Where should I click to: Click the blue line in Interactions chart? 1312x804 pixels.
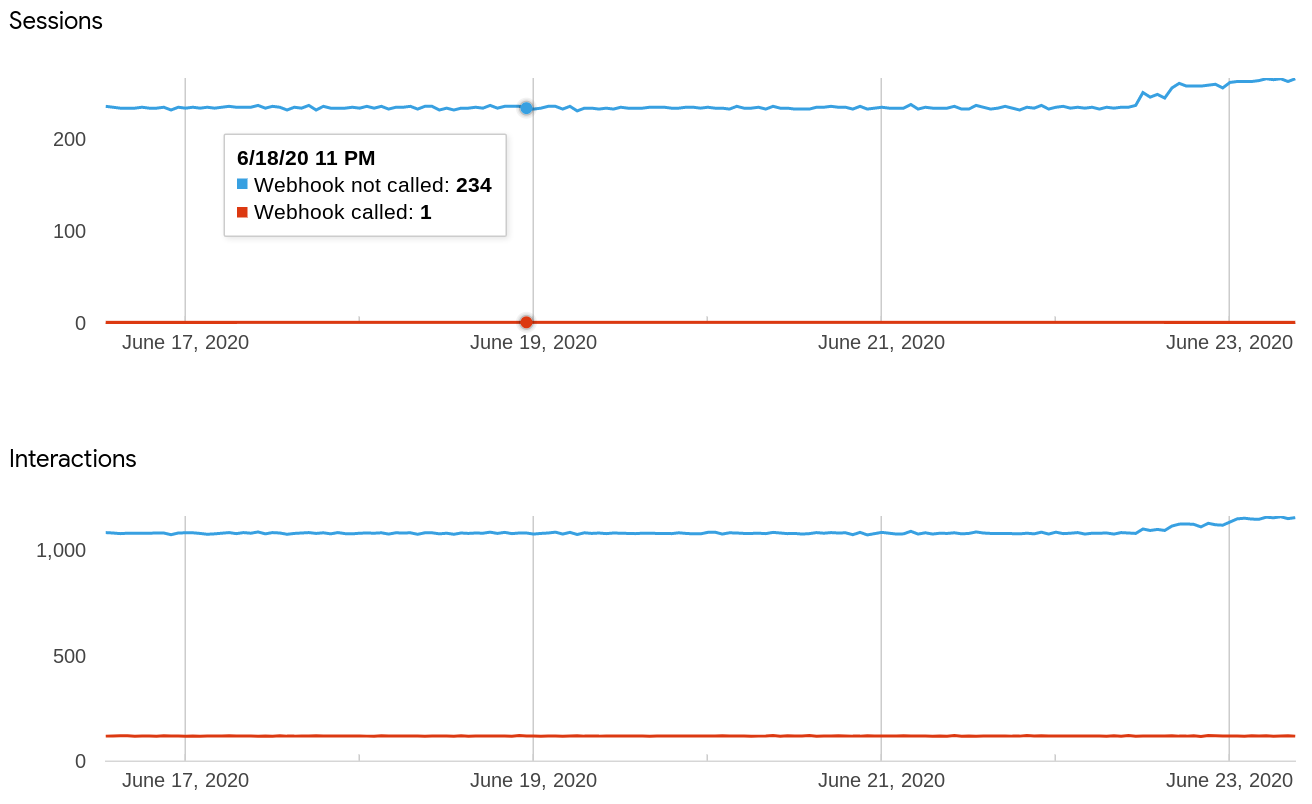click(700, 533)
